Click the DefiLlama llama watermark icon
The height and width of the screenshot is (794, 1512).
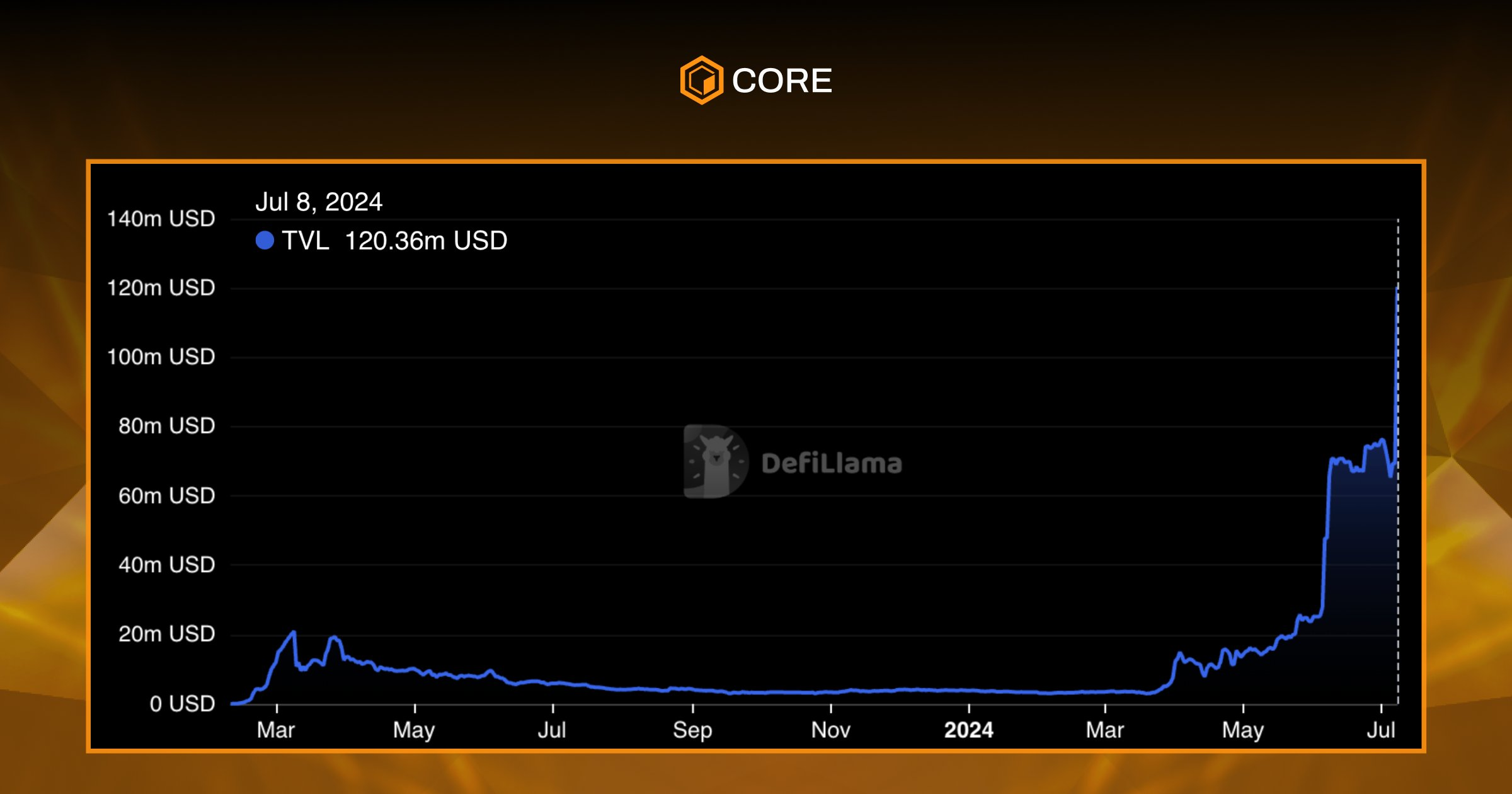(x=716, y=462)
